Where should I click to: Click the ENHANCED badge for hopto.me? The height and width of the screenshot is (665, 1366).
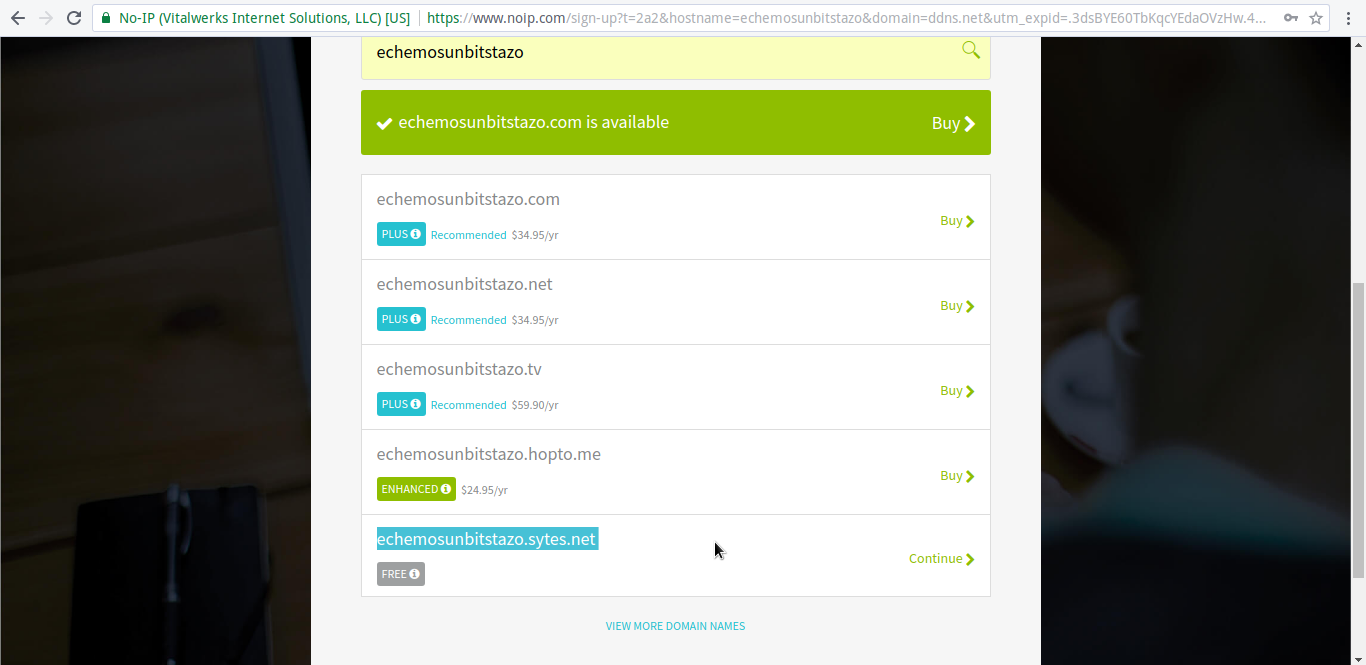pos(416,489)
